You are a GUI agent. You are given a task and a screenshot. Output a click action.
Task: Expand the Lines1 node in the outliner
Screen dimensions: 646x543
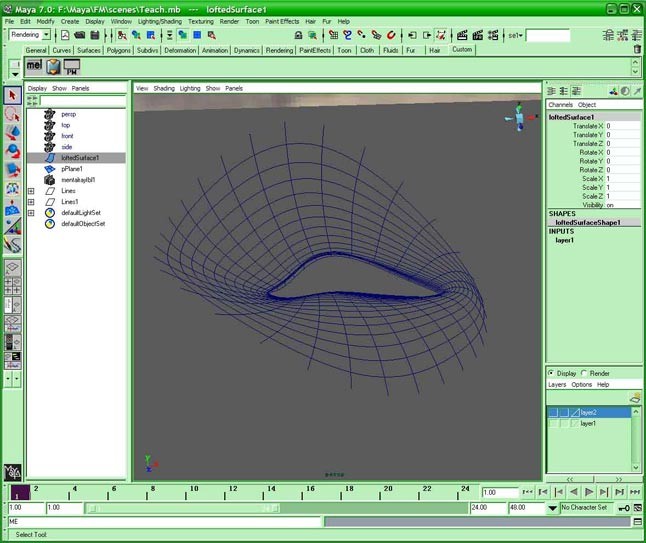[31, 201]
